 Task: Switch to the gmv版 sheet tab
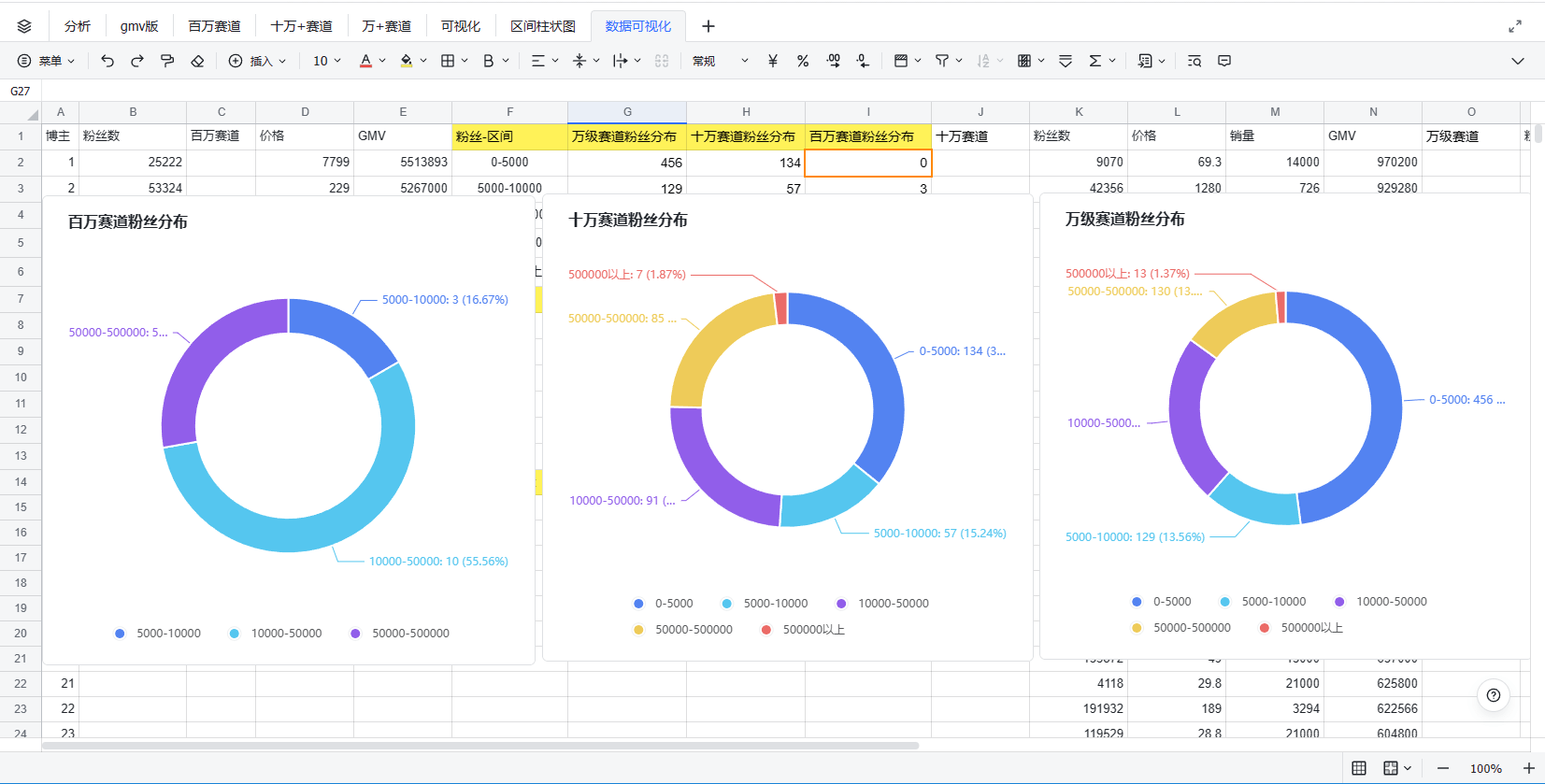139,26
